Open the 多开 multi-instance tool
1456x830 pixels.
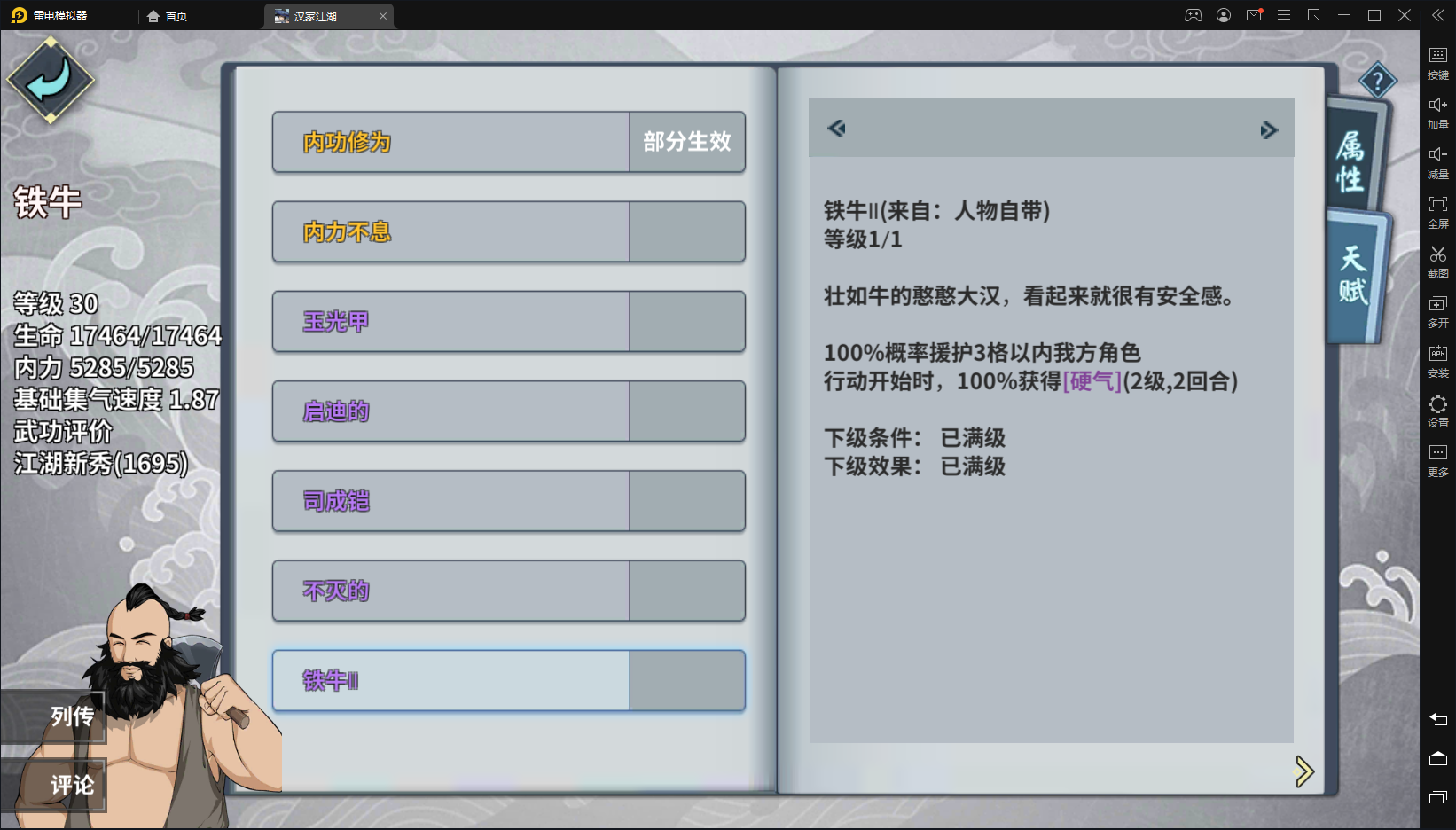(x=1438, y=310)
